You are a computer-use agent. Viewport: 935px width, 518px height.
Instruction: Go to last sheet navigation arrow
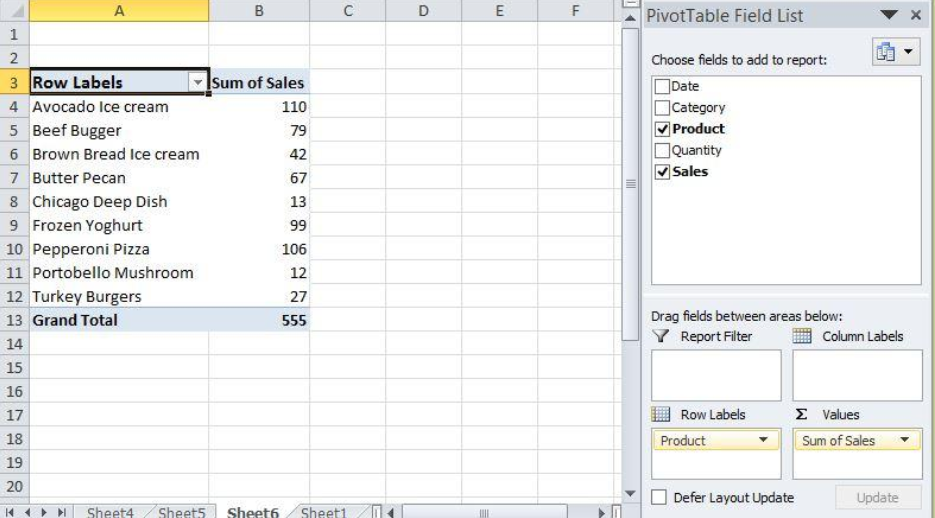(x=61, y=512)
